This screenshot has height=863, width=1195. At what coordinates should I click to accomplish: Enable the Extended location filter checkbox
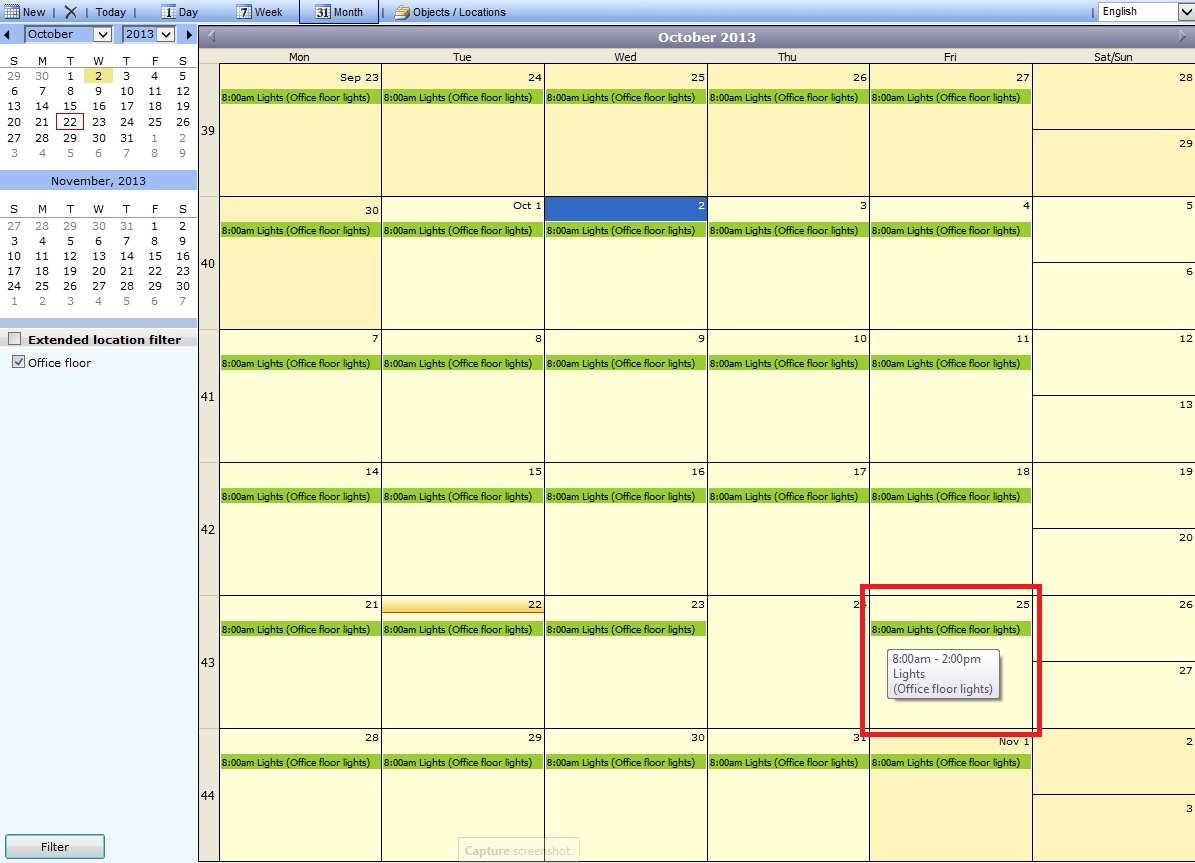pos(14,339)
